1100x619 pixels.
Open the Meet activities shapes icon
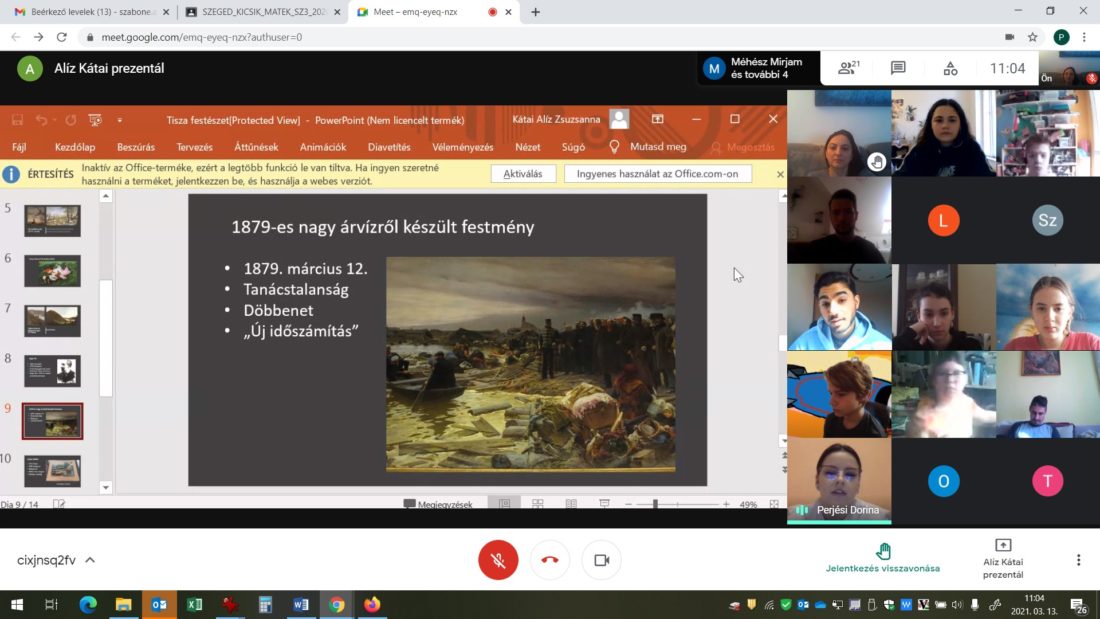950,68
